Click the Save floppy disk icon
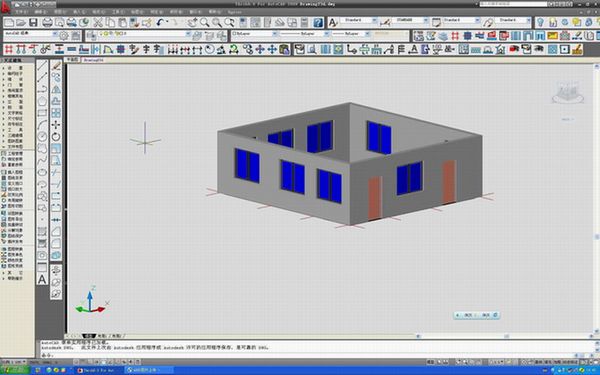The height and width of the screenshot is (375, 600). [33, 23]
